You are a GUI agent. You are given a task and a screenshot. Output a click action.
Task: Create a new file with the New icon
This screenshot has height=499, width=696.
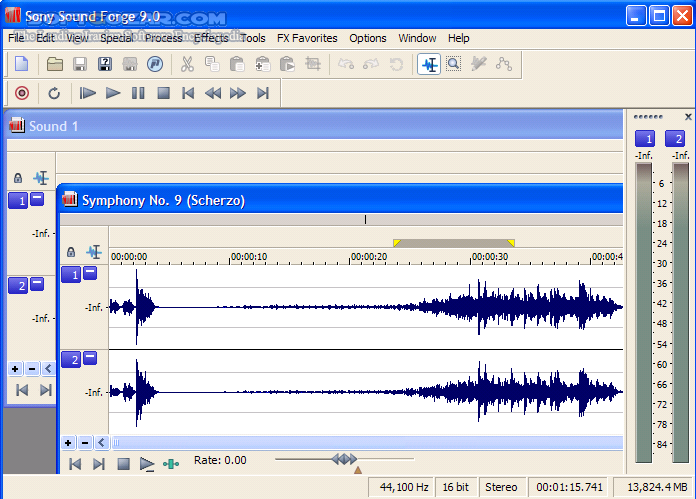click(x=21, y=64)
